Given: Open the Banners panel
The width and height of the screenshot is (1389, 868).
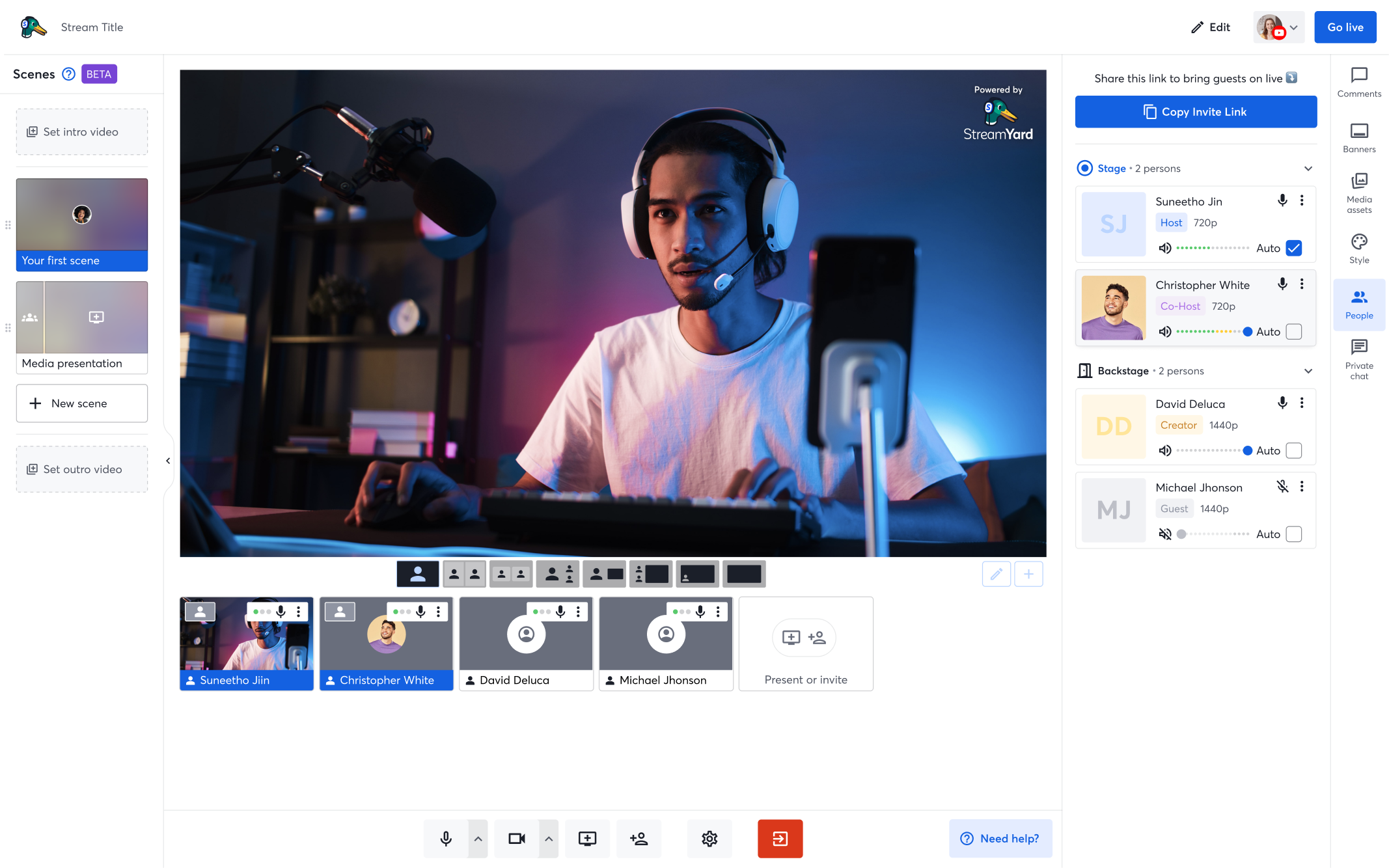Looking at the screenshot, I should pos(1359,137).
